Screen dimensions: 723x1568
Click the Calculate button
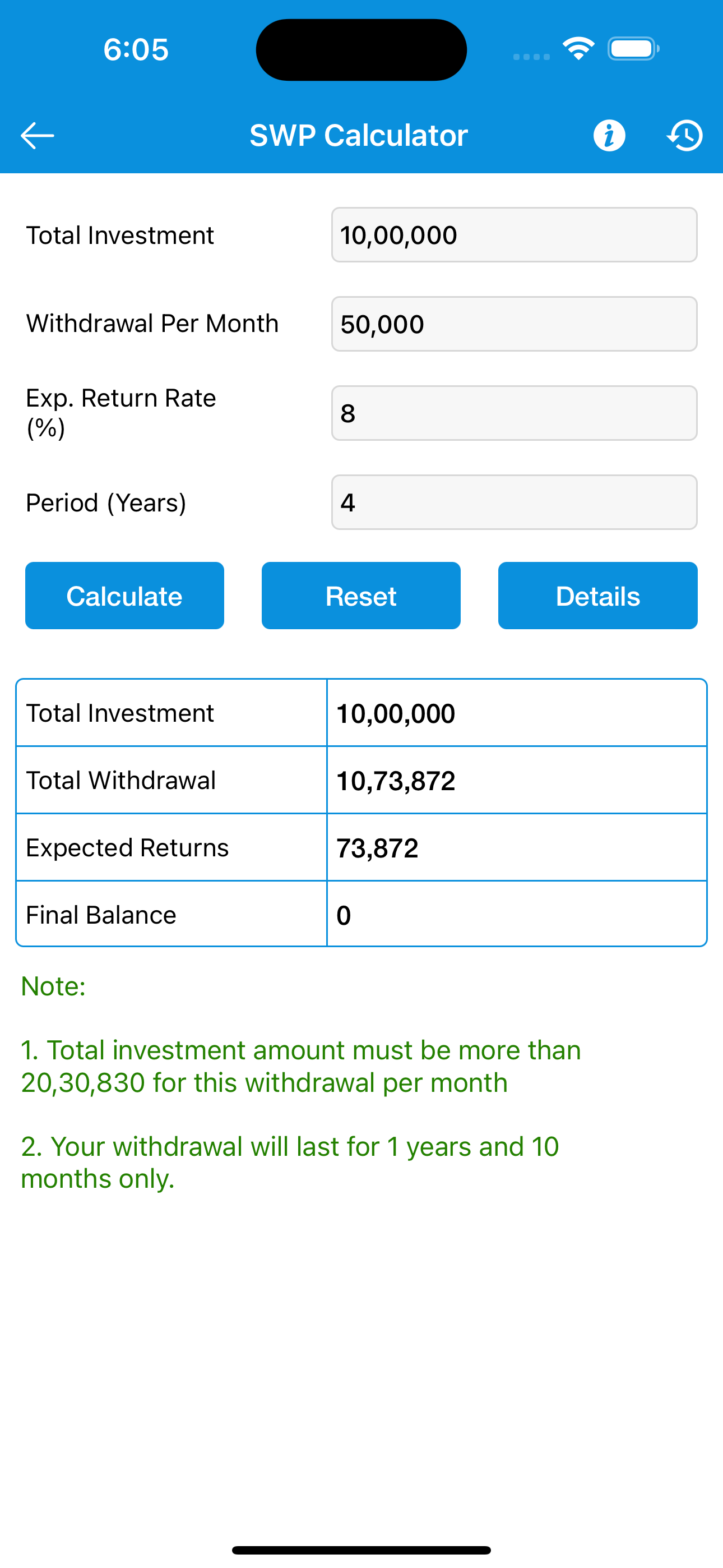click(x=125, y=596)
